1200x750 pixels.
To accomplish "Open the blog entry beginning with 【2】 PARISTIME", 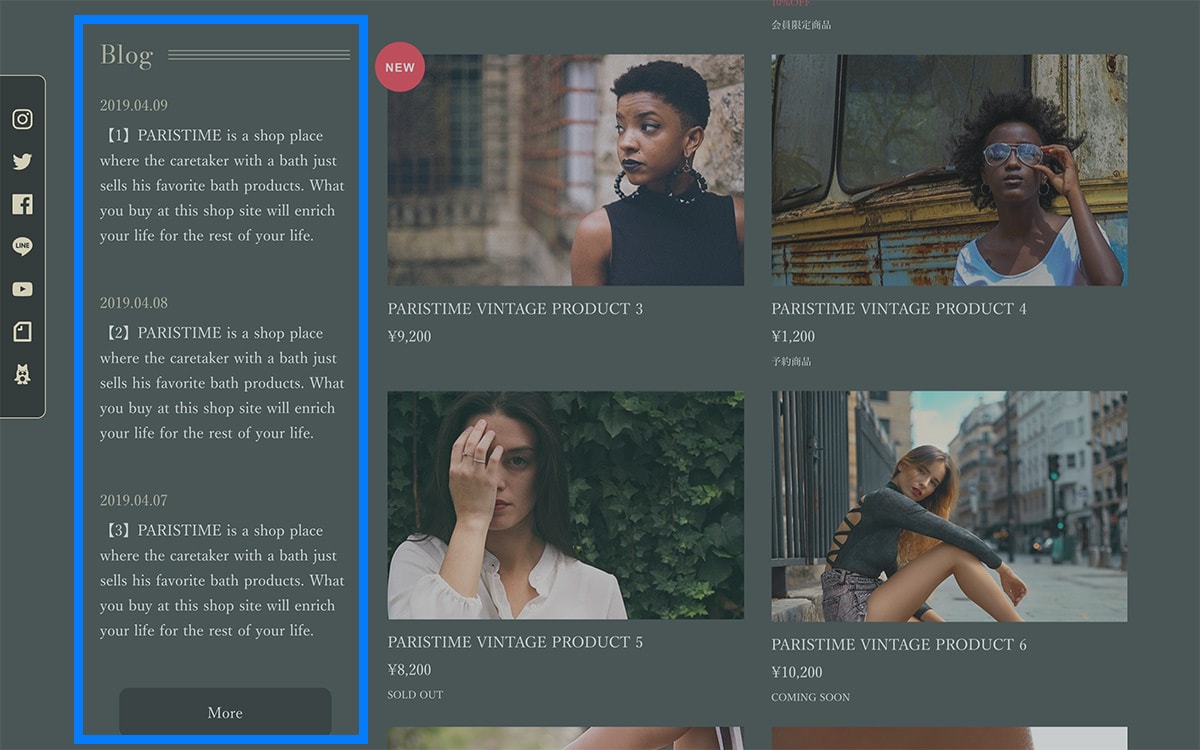I will point(222,383).
